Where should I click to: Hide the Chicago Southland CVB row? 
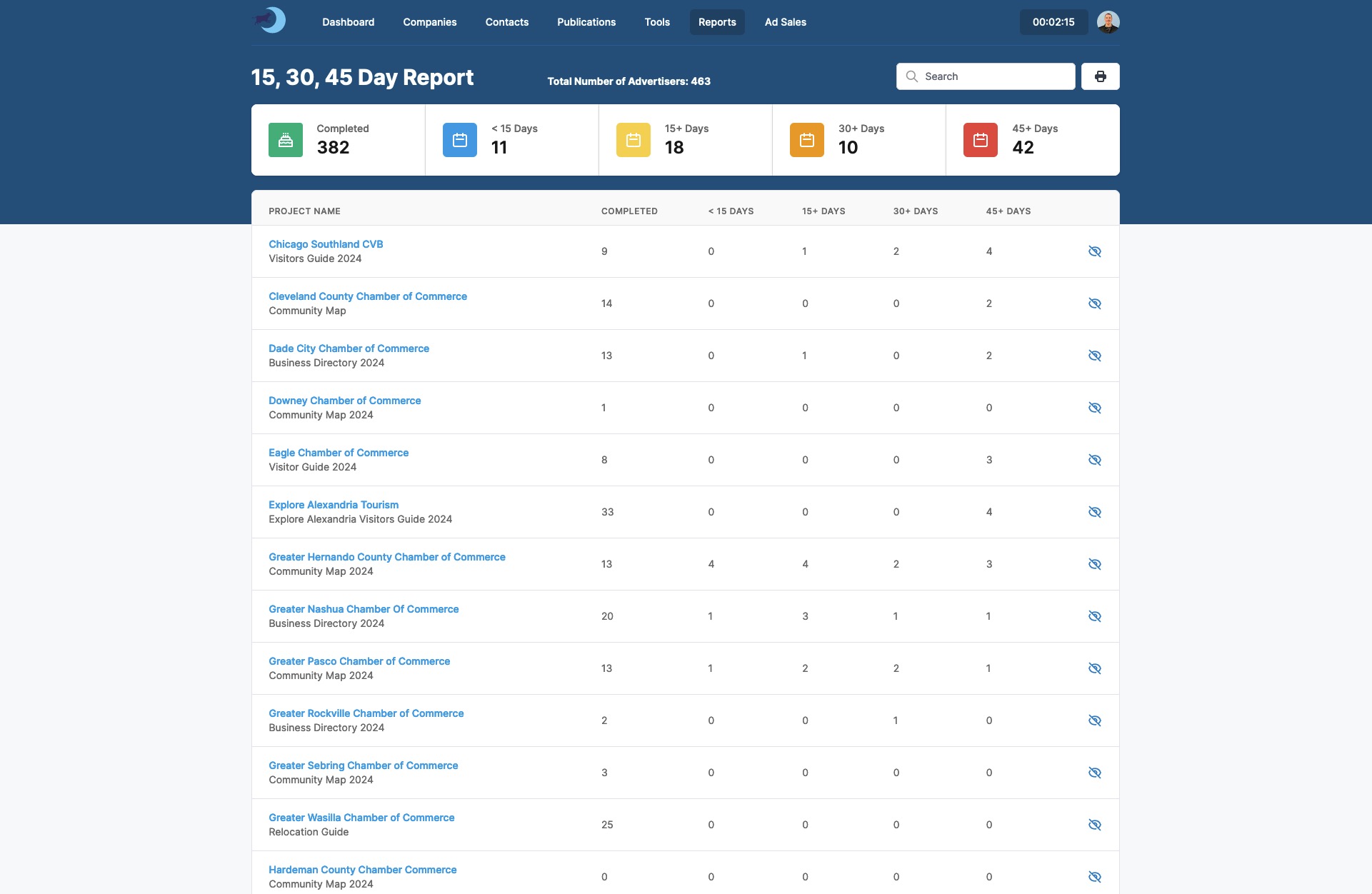[1094, 251]
